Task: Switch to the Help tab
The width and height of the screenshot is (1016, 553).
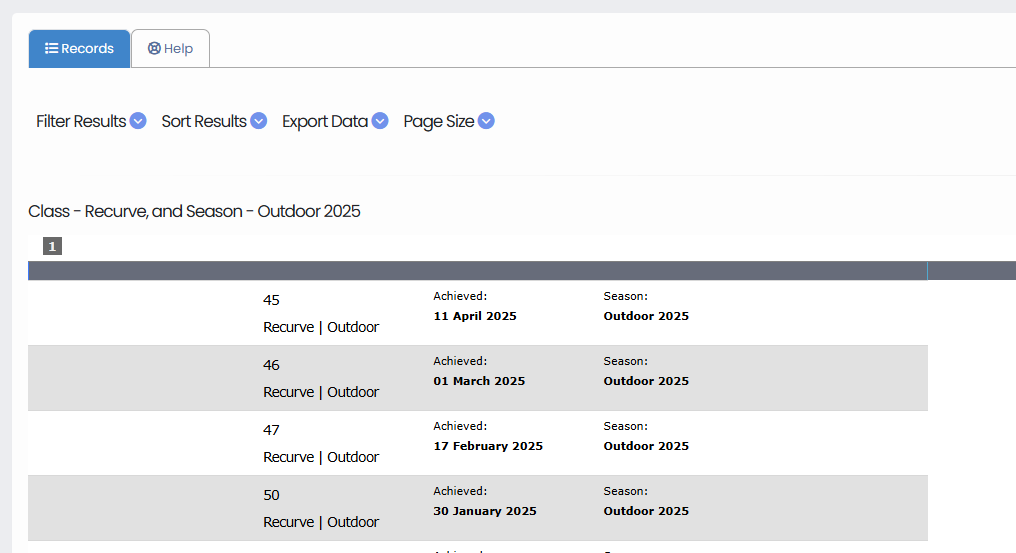Action: (170, 49)
